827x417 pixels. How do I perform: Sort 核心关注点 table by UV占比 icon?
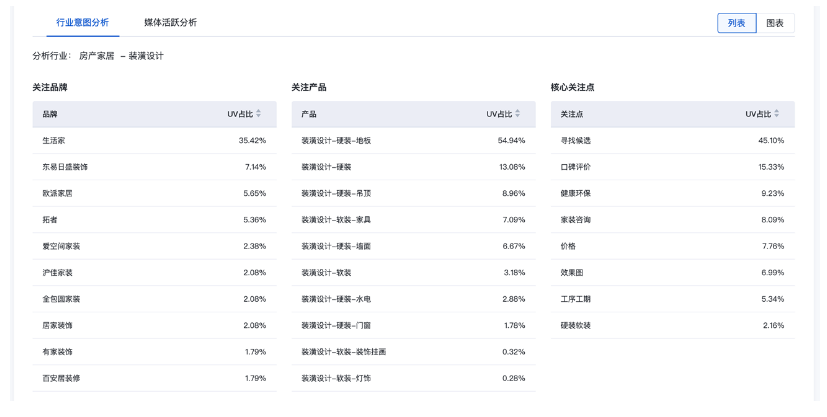click(x=777, y=114)
